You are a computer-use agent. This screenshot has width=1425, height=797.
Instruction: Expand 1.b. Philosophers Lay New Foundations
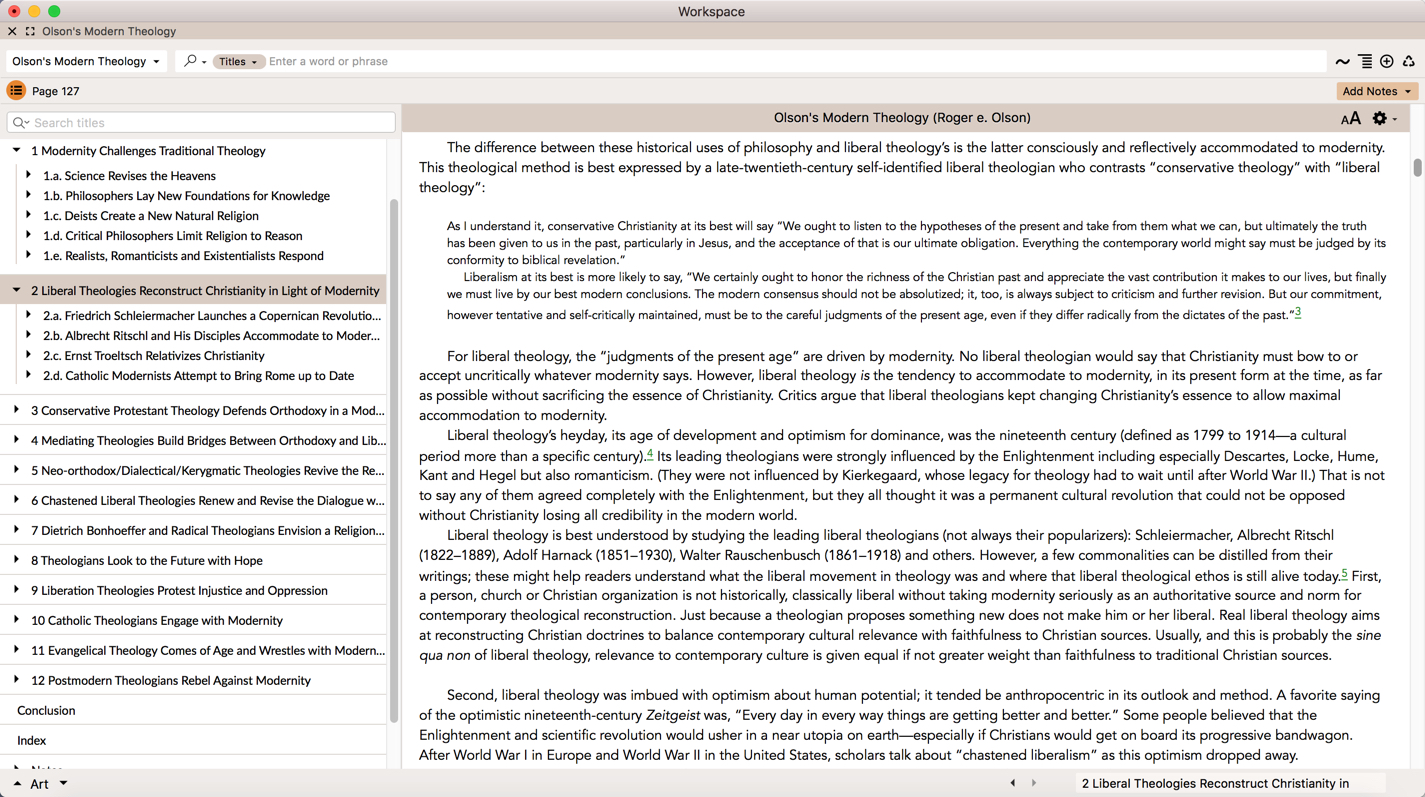pyautogui.click(x=28, y=195)
